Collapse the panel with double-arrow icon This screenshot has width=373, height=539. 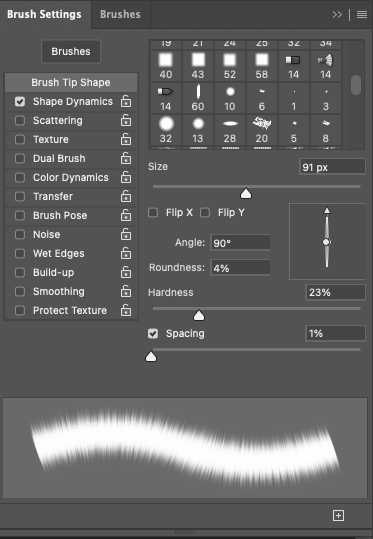tap(337, 14)
